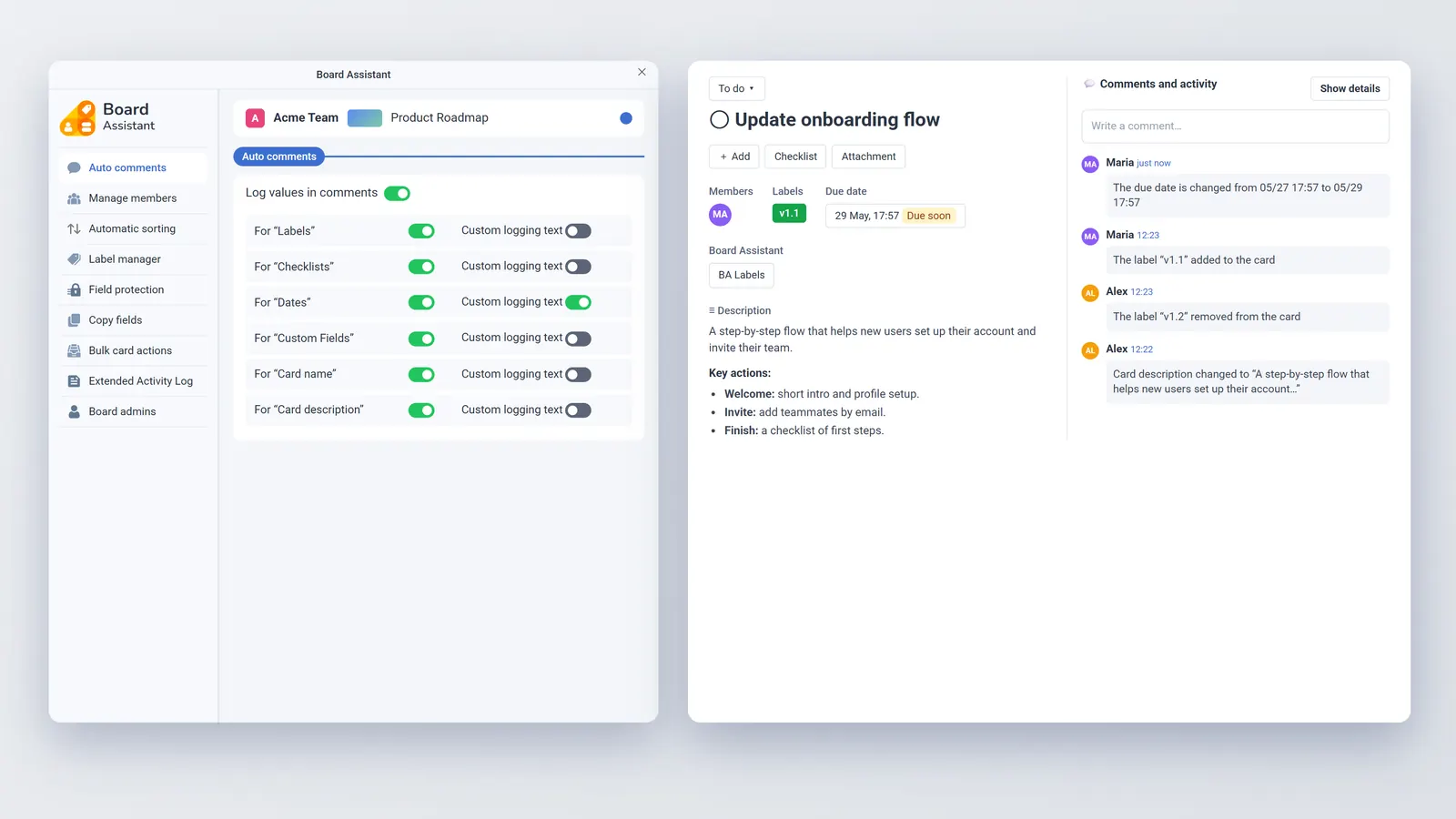Click the Field protection lock icon
The image size is (1456, 819).
coord(74,289)
